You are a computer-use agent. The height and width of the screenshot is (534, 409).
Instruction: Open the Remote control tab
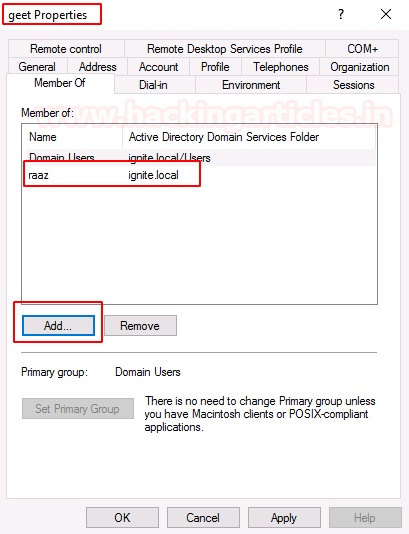click(66, 49)
